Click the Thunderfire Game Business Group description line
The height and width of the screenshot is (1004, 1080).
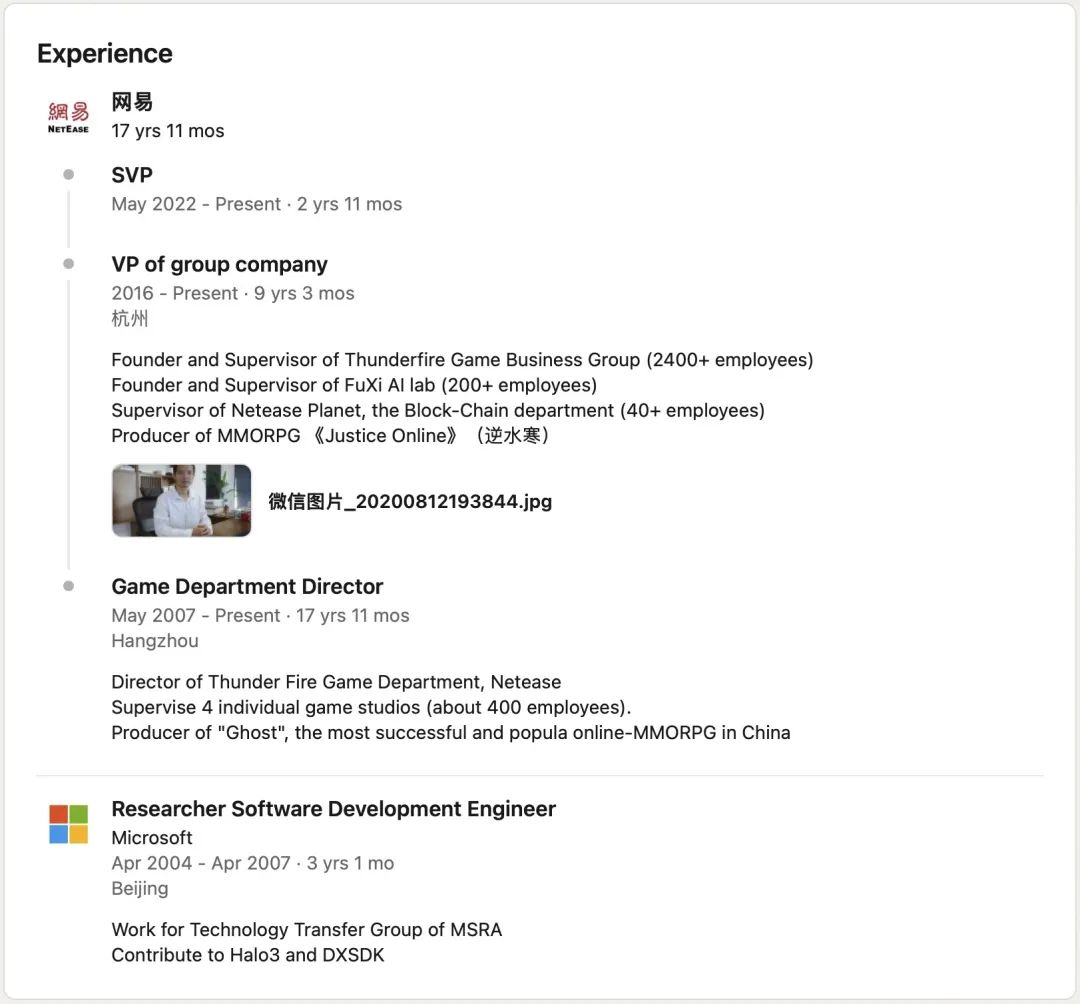[462, 359]
